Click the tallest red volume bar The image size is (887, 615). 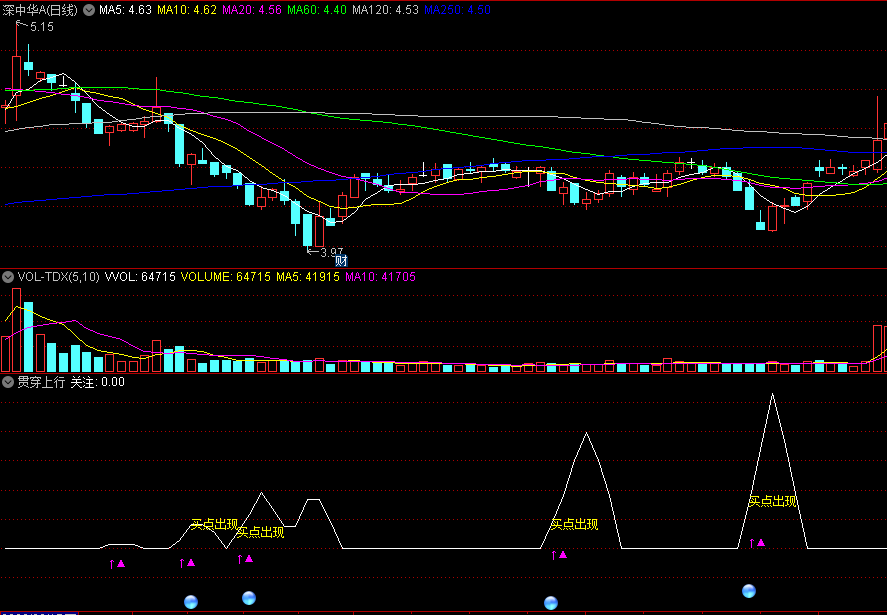16,330
